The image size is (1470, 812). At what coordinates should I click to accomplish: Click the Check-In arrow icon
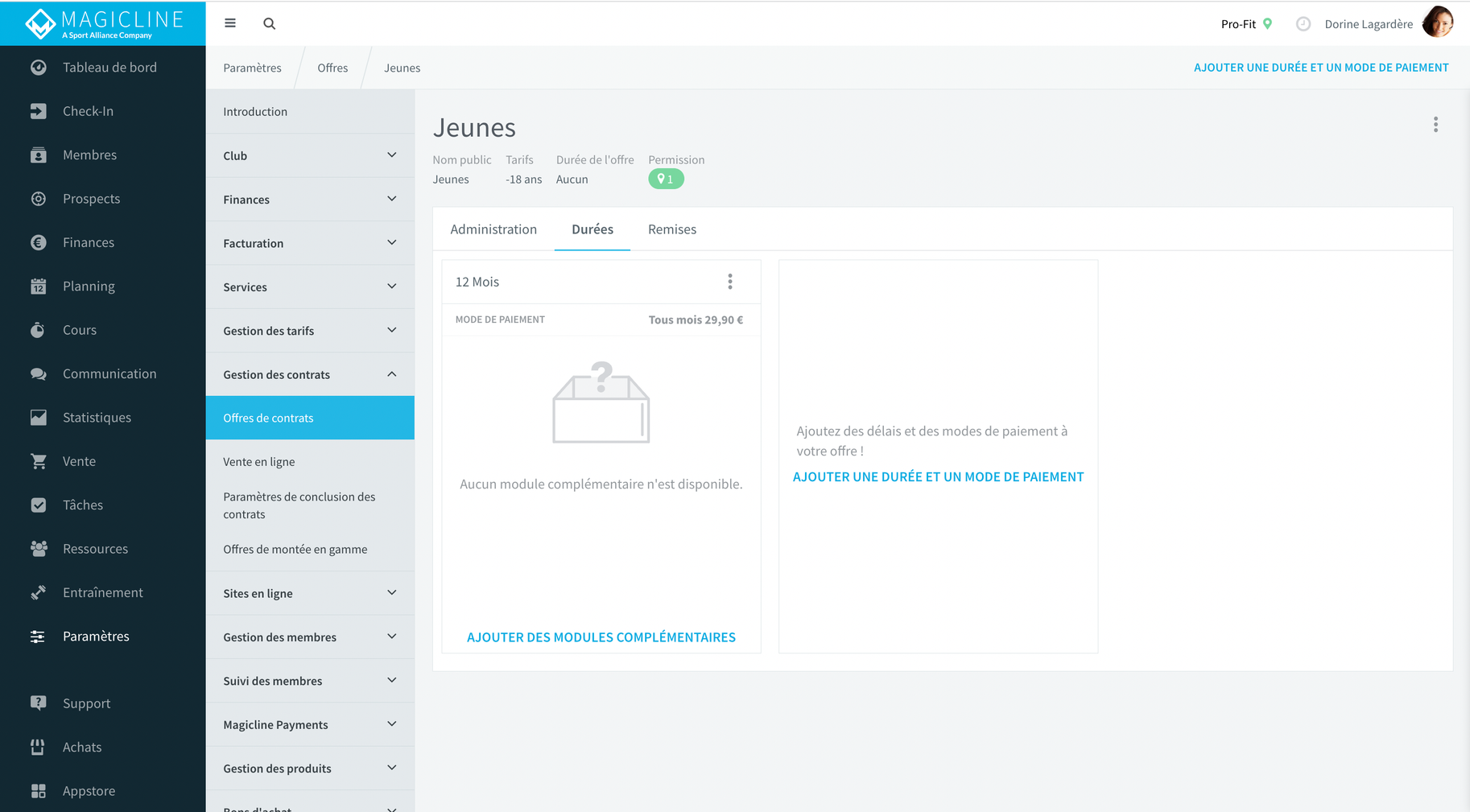38,111
